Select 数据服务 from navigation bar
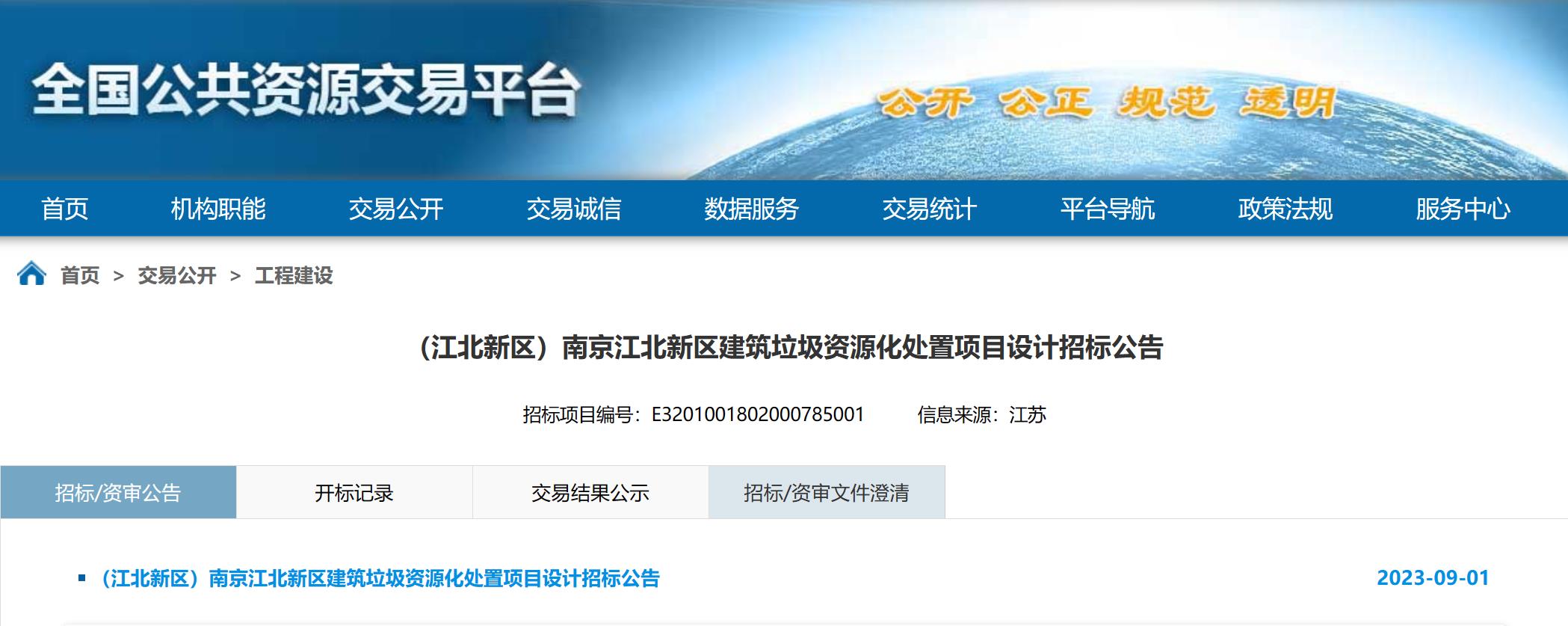This screenshot has height=626, width=1568. click(x=752, y=209)
